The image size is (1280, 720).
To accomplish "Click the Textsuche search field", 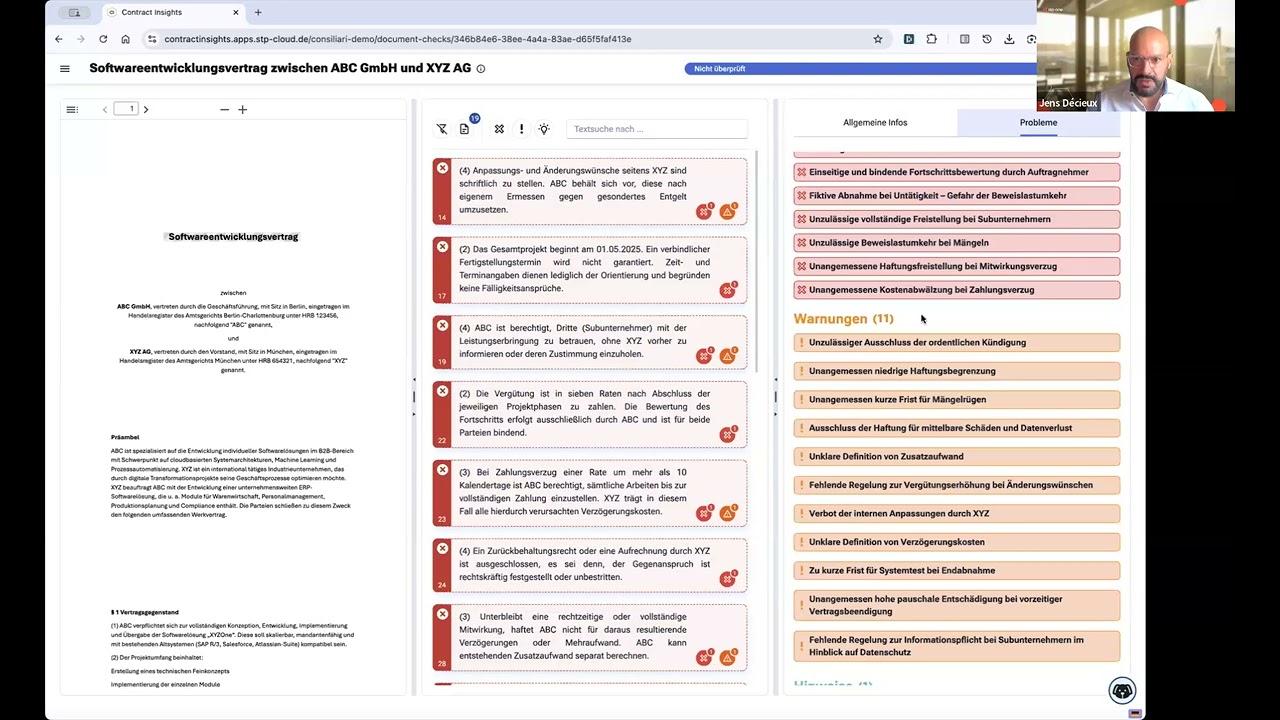I will [657, 129].
